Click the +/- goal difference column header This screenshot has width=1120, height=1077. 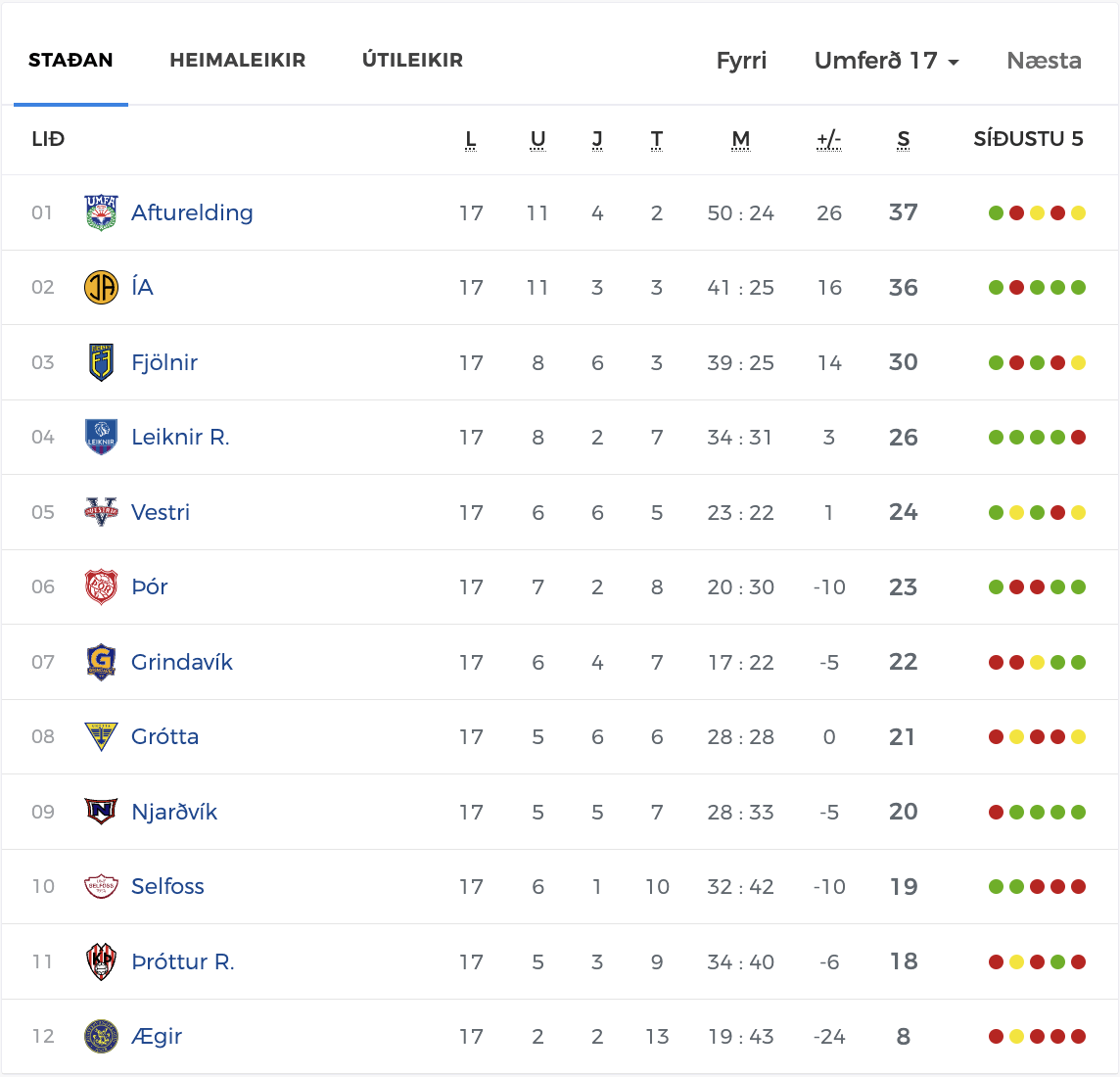pos(828,140)
